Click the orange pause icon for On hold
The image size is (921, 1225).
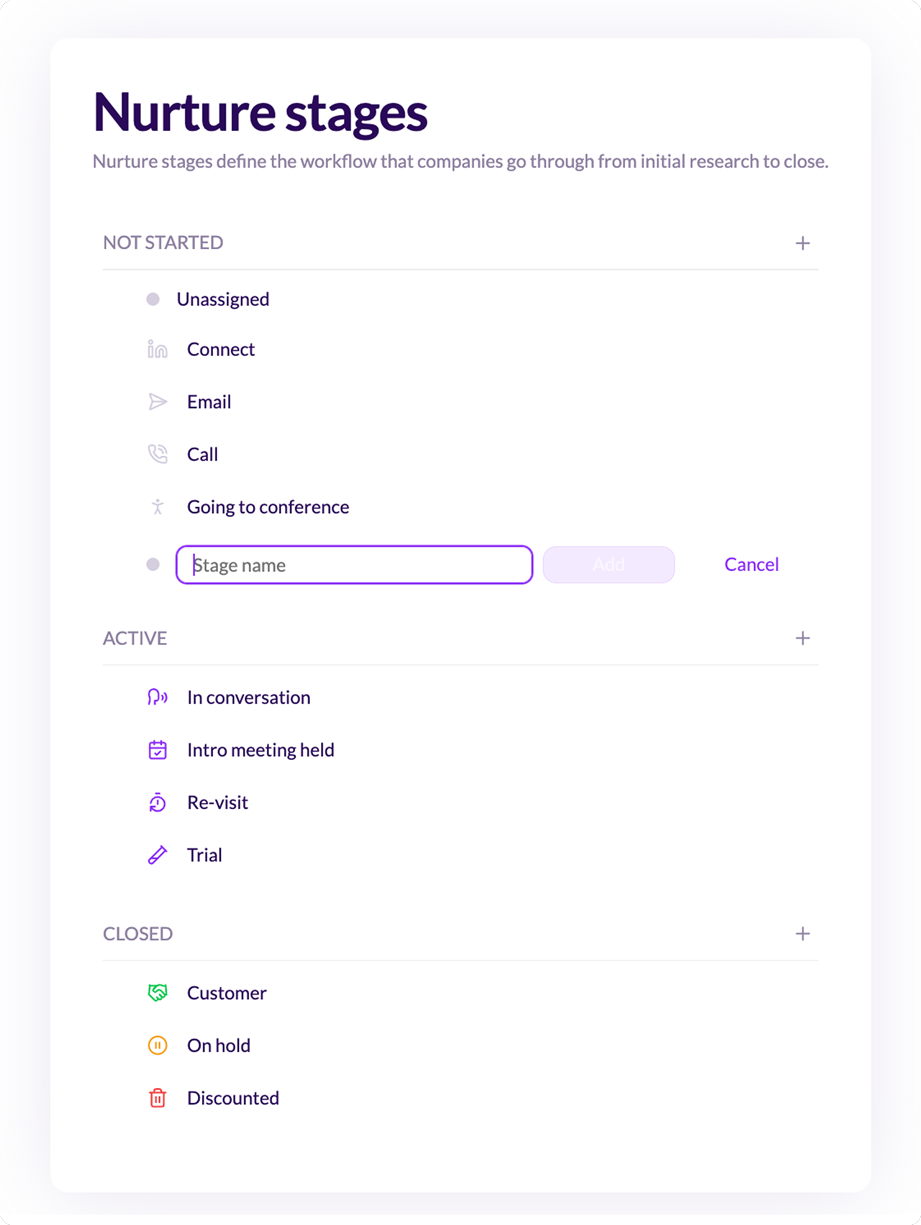(157, 1045)
